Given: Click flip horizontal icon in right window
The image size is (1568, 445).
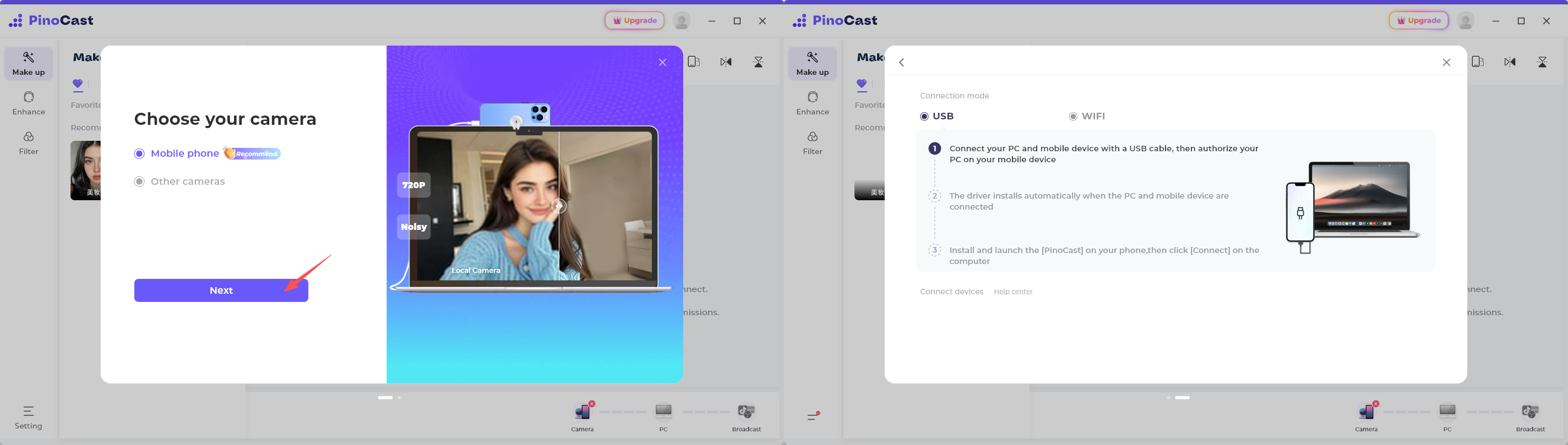Looking at the screenshot, I should [x=1510, y=62].
